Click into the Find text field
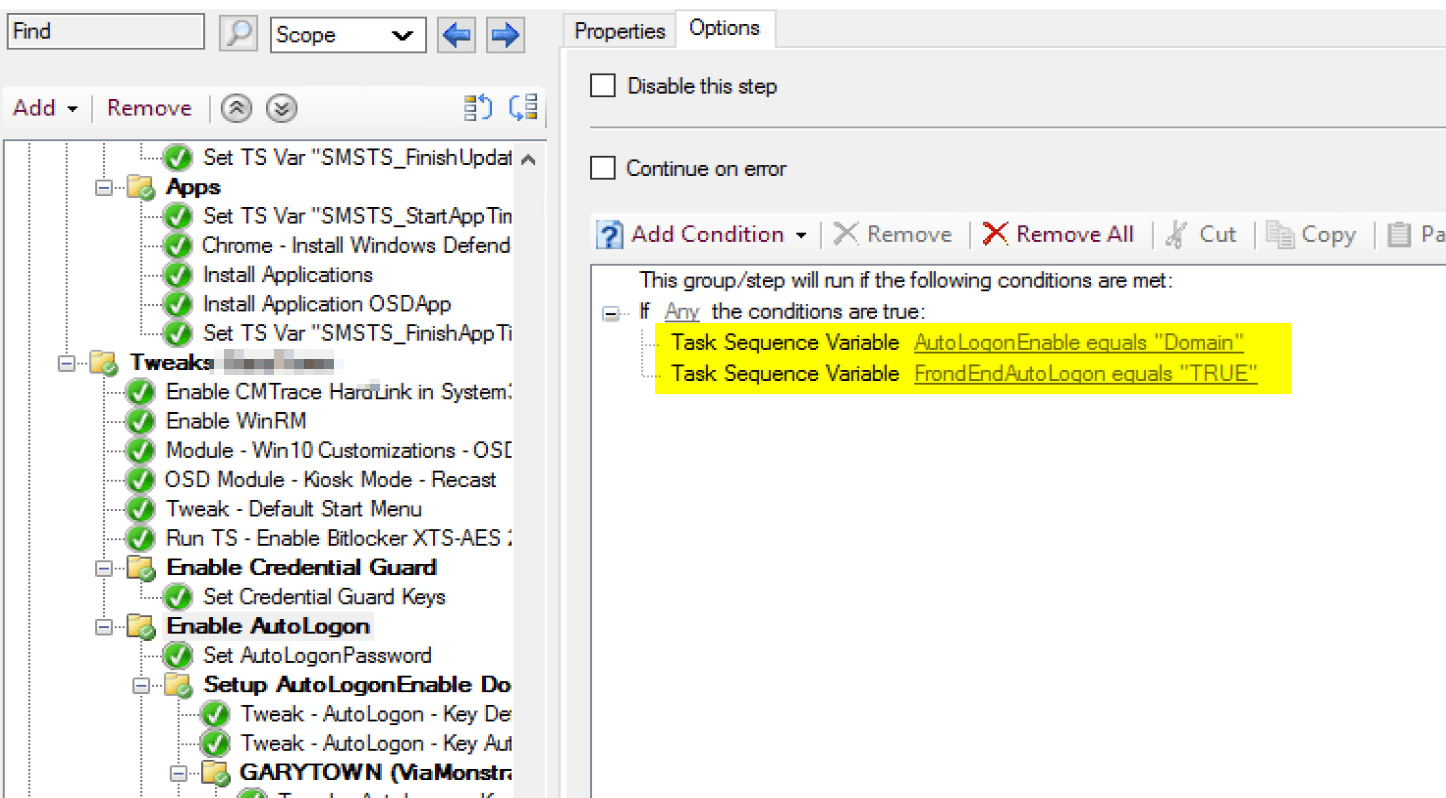1446x798 pixels. coord(105,32)
